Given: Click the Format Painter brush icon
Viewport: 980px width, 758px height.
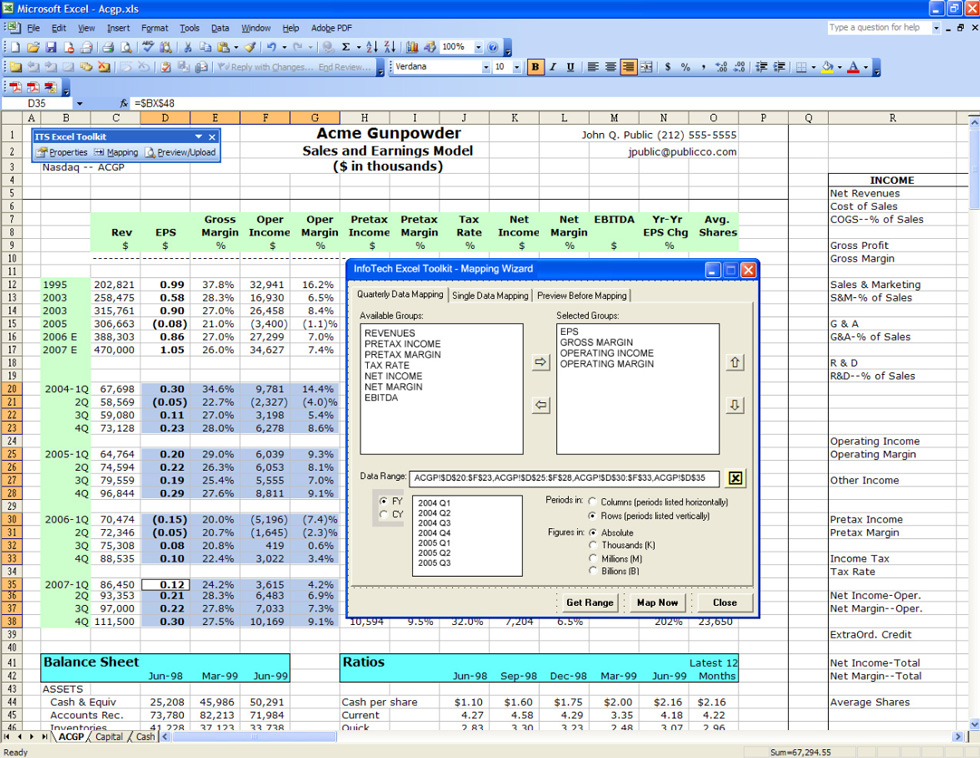Looking at the screenshot, I should pyautogui.click(x=250, y=47).
